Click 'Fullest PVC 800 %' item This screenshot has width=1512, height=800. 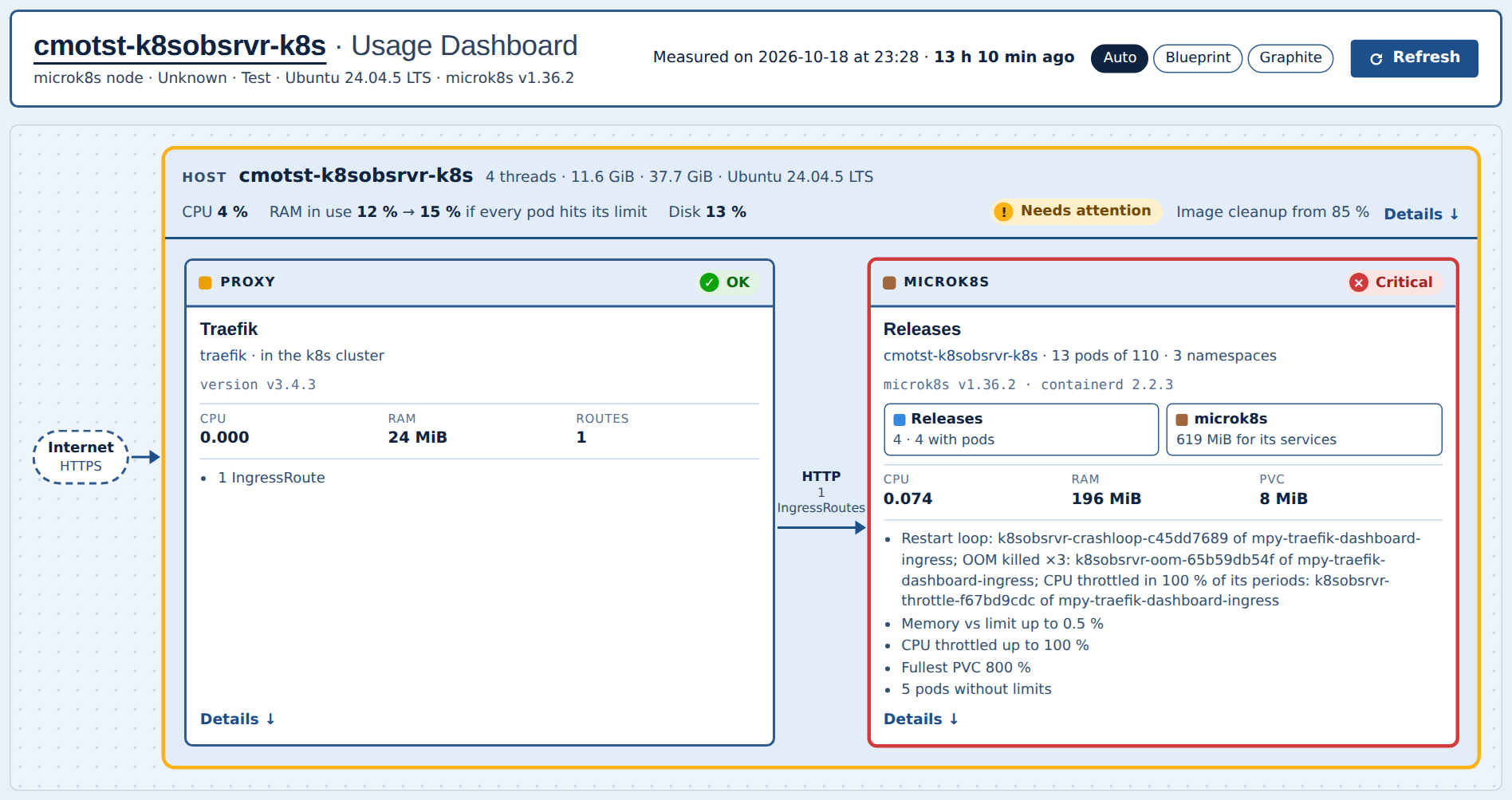pos(966,668)
